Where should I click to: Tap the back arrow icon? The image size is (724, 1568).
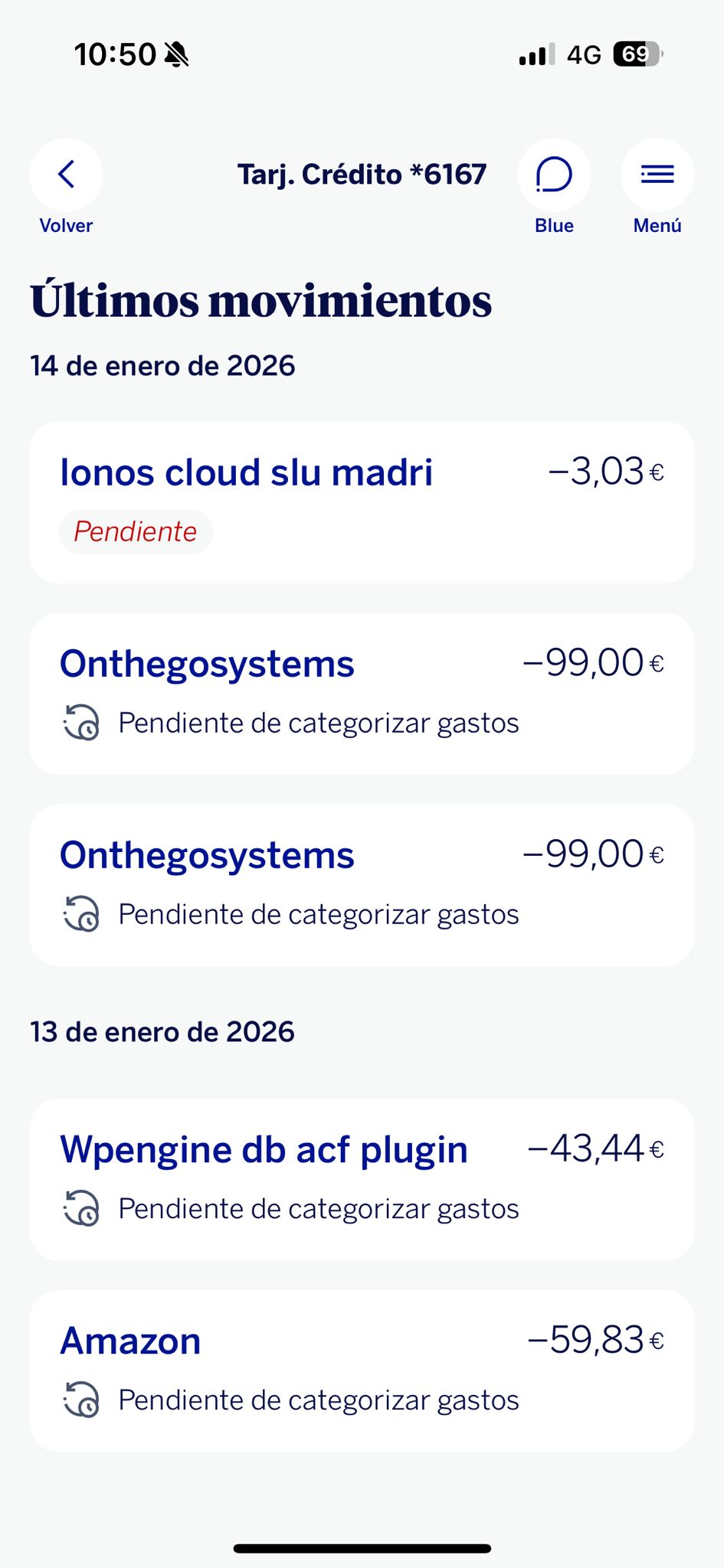click(67, 175)
